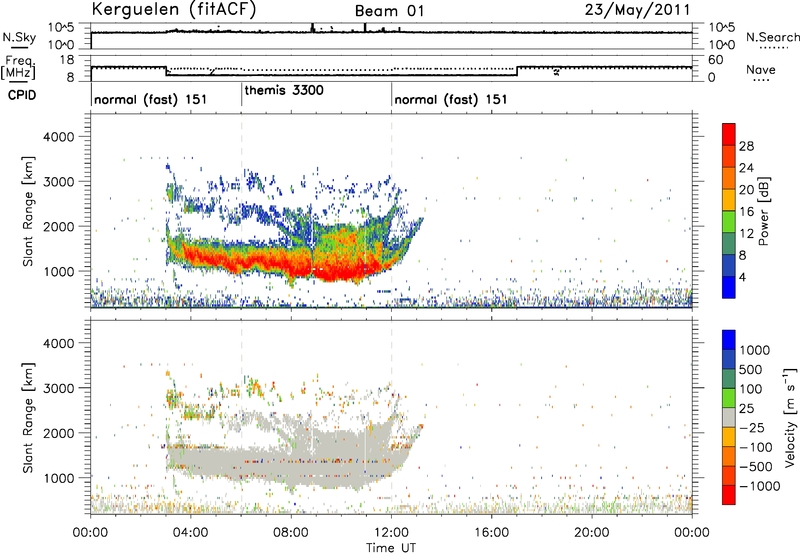Screen dimensions: 800x554
Task: Click the "CPID" row label
Action: [x=22, y=95]
